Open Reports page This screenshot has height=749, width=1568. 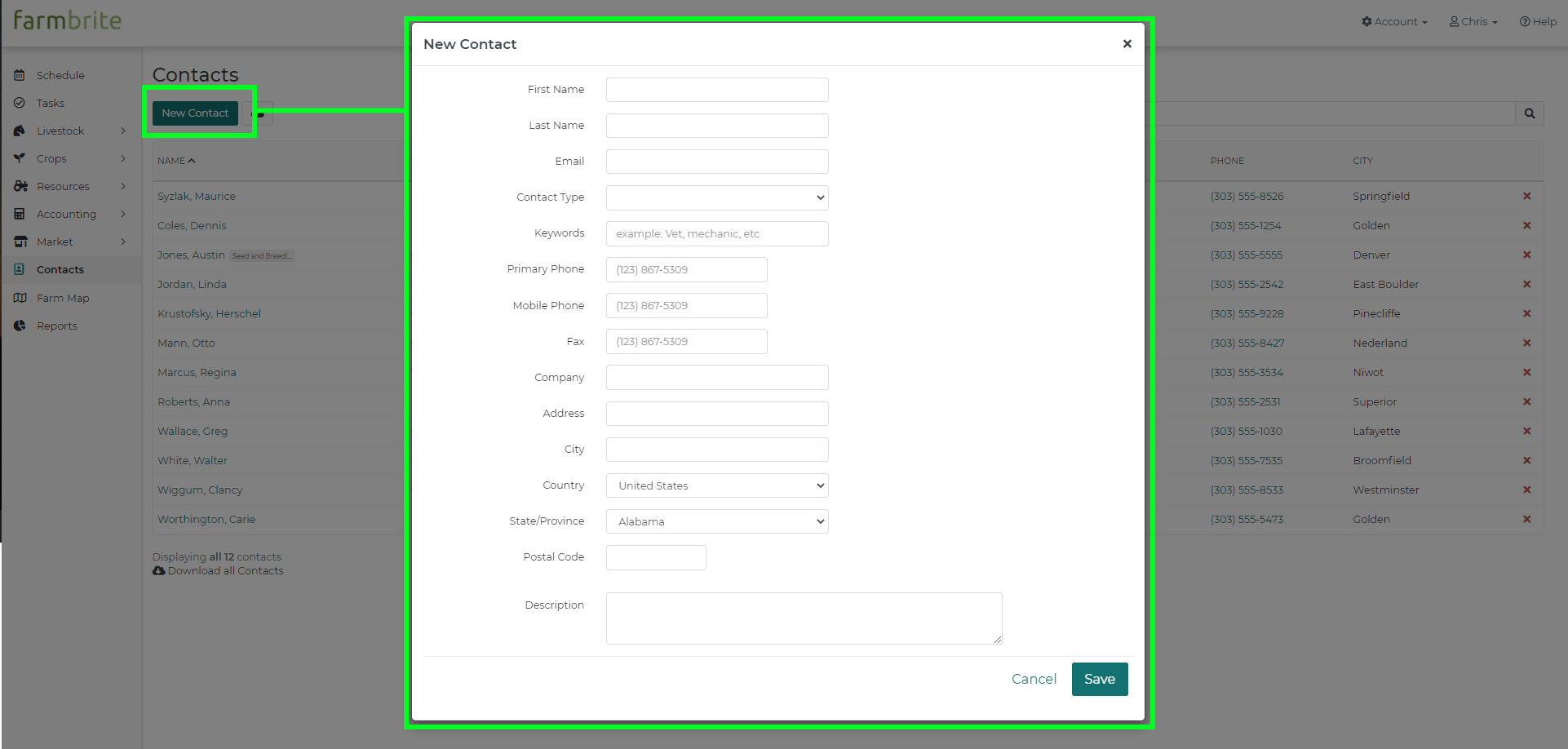pos(57,326)
